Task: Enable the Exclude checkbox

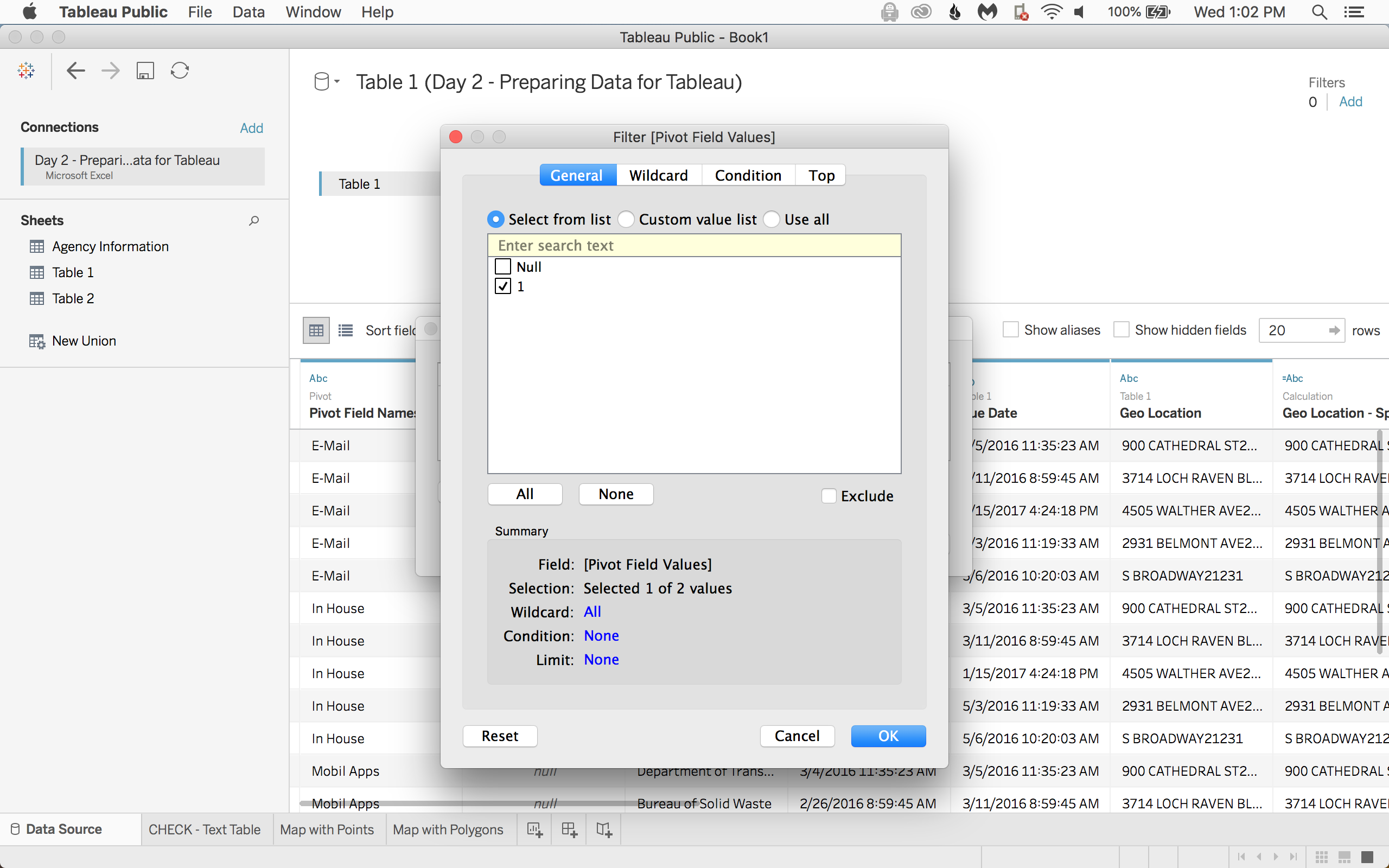Action: 829,495
